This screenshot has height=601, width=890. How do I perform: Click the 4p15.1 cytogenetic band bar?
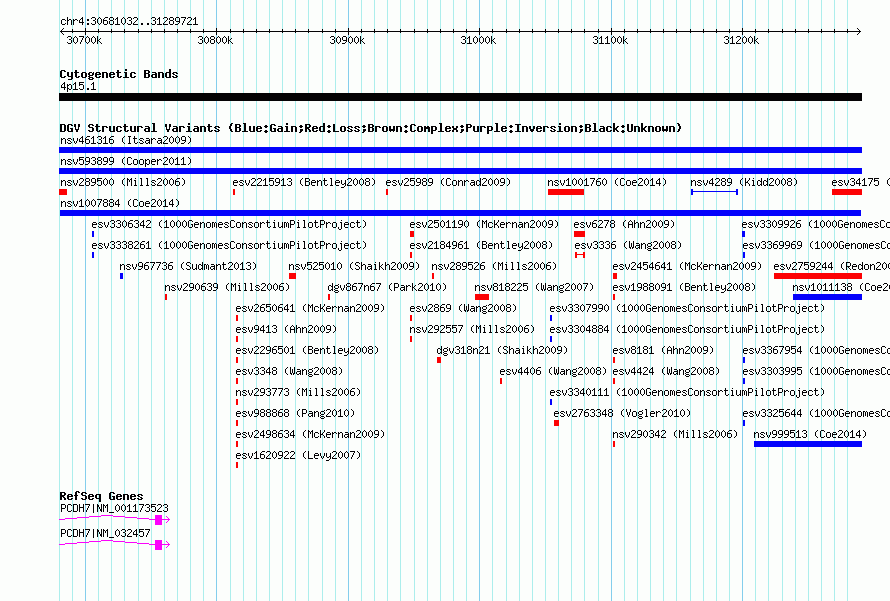[460, 97]
